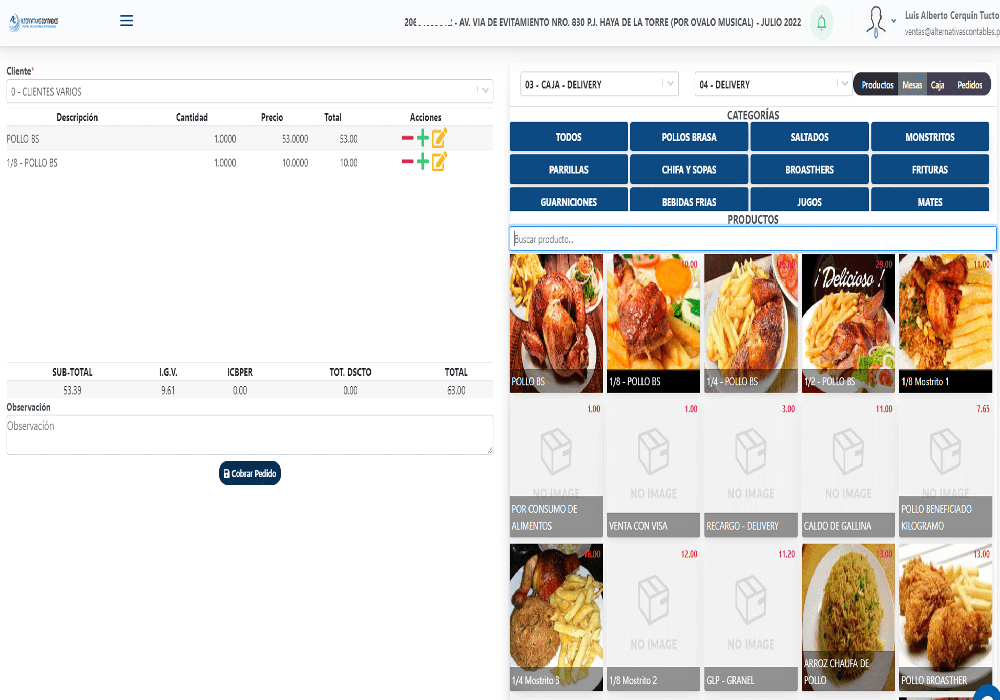Open the user profile avatar icon
The width and height of the screenshot is (1000, 700).
coord(877,21)
